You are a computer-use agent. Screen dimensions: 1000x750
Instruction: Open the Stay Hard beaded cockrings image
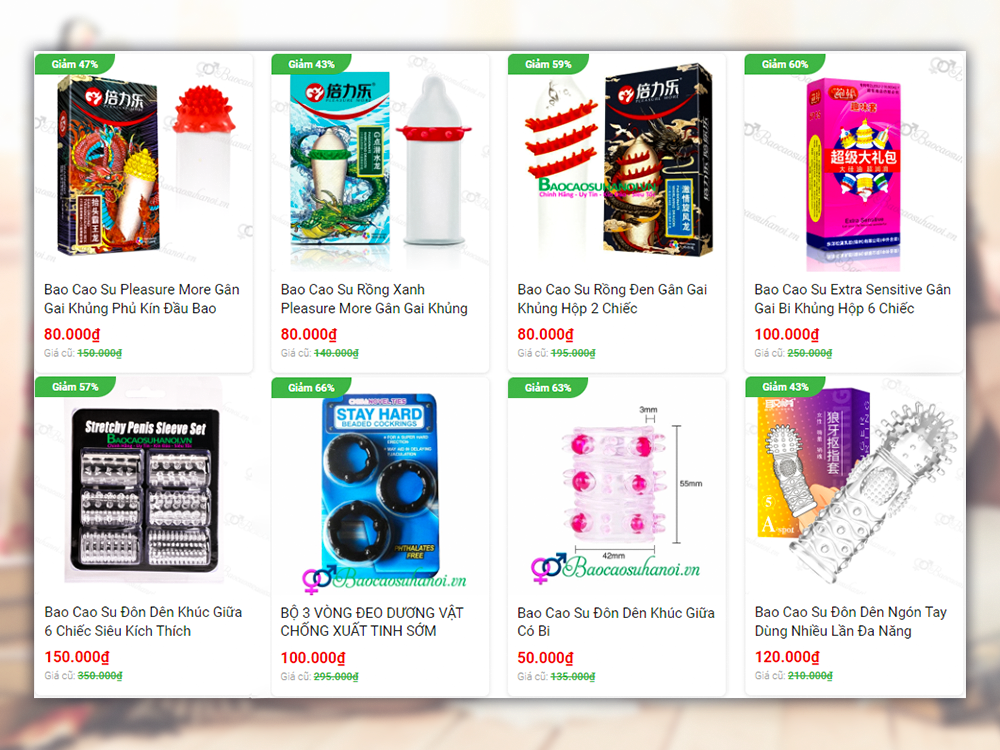point(380,487)
